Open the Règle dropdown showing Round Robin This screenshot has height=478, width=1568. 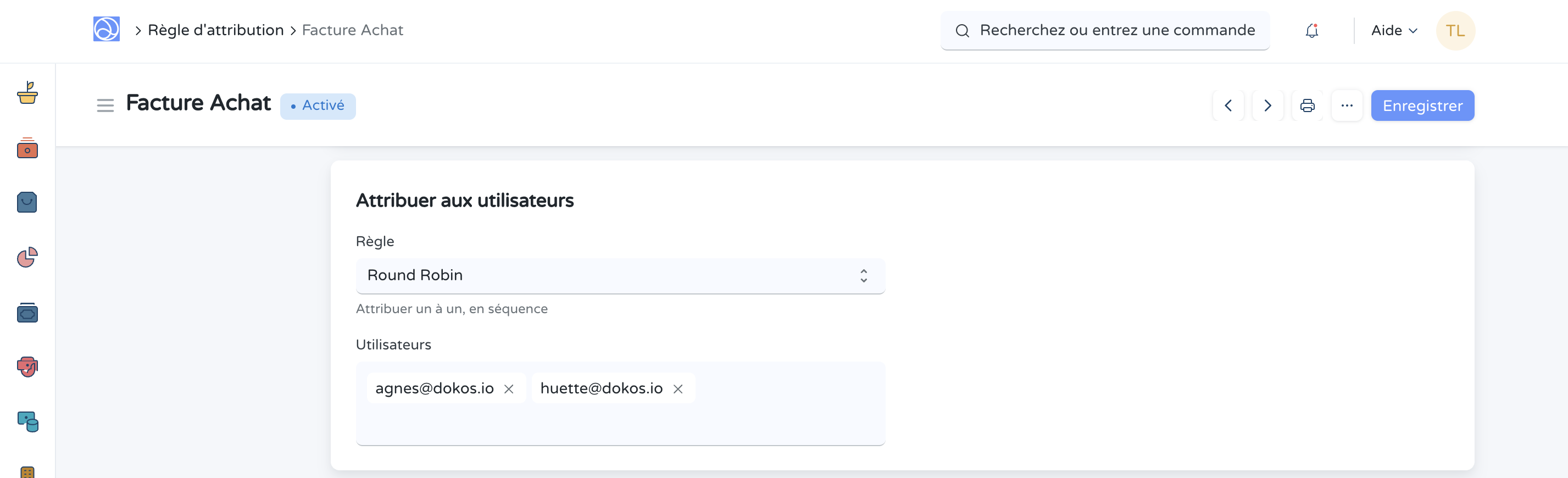[x=620, y=275]
